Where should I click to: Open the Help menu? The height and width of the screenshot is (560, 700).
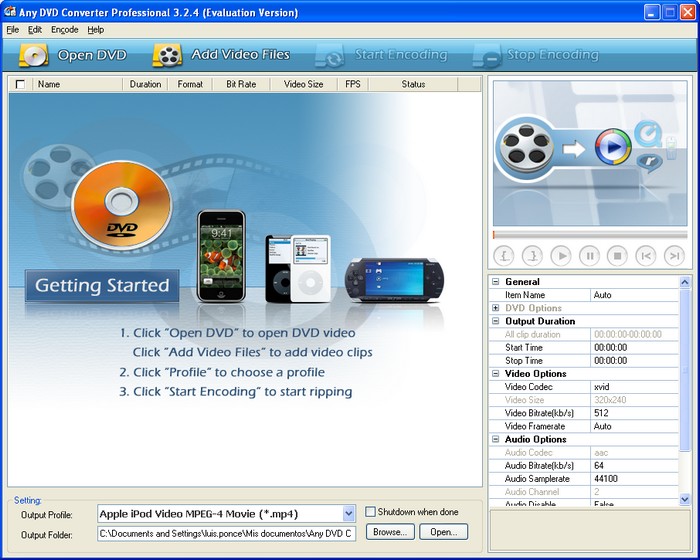(96, 30)
